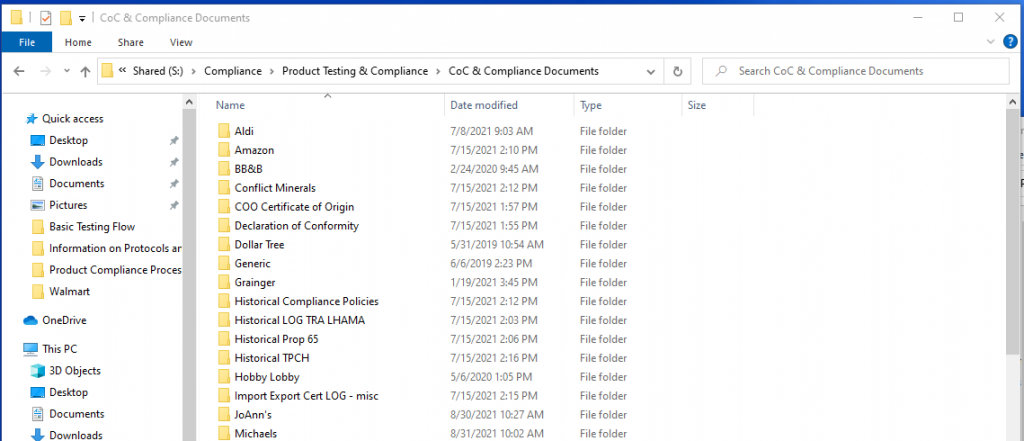The image size is (1024, 441).
Task: Select Quick access in navigation pane
Action: 72,119
